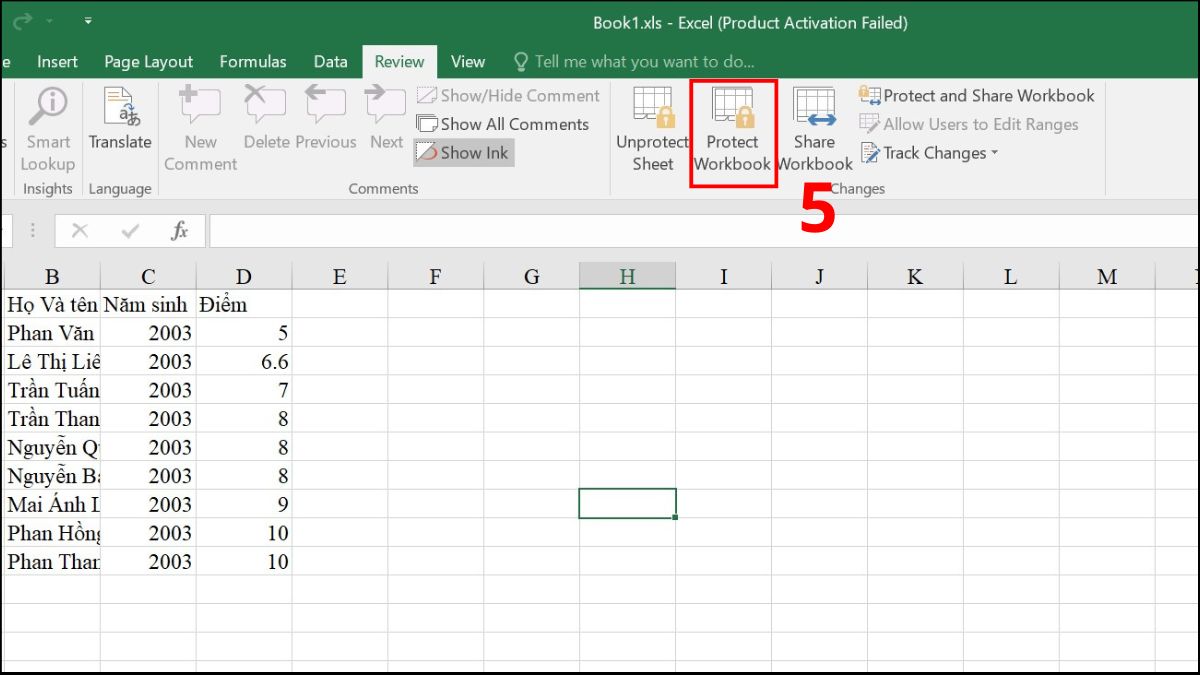This screenshot has width=1200, height=675.
Task: Select the Smart Lookup tool
Action: pos(47,127)
